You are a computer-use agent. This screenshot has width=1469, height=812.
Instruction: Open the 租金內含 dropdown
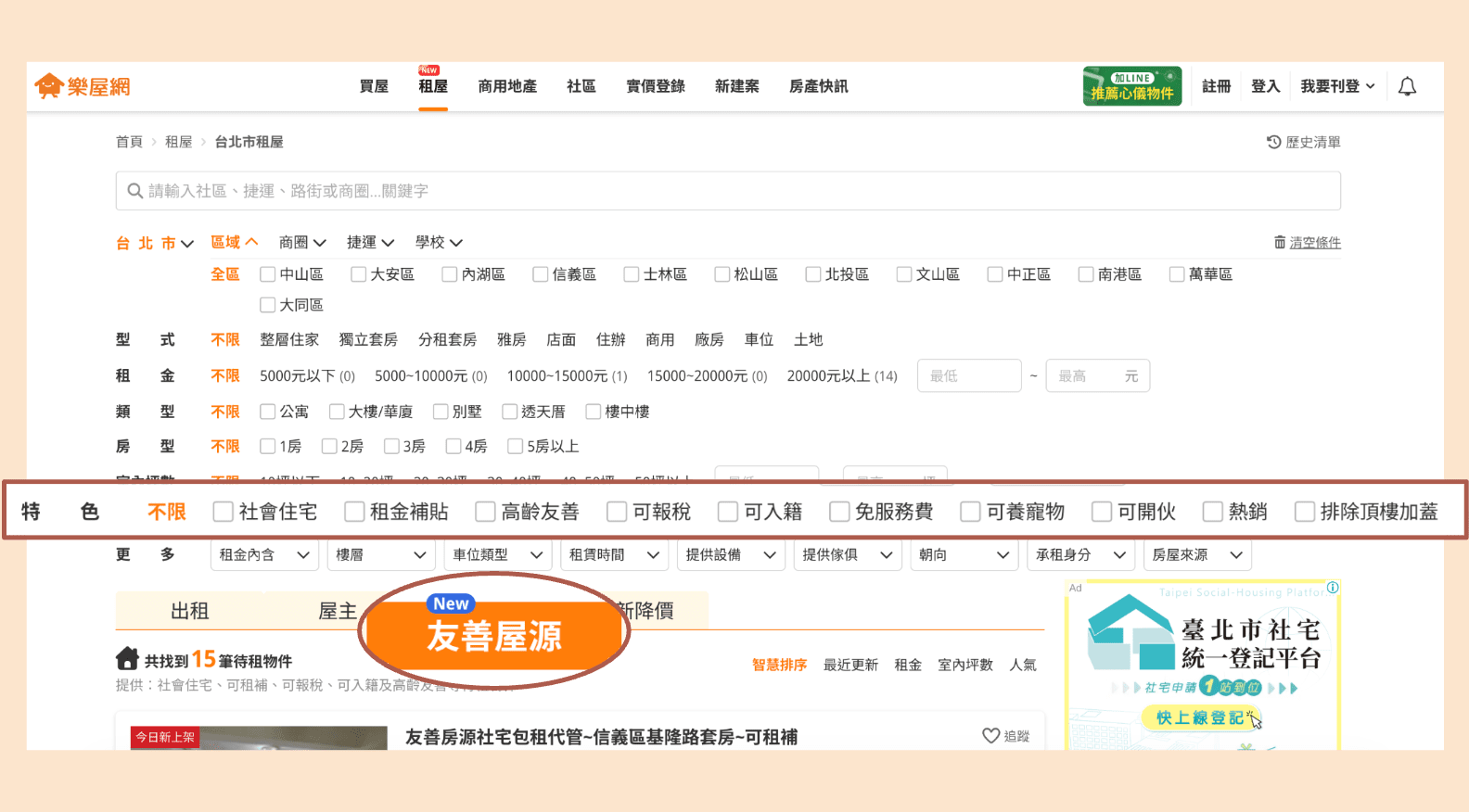pyautogui.click(x=264, y=554)
